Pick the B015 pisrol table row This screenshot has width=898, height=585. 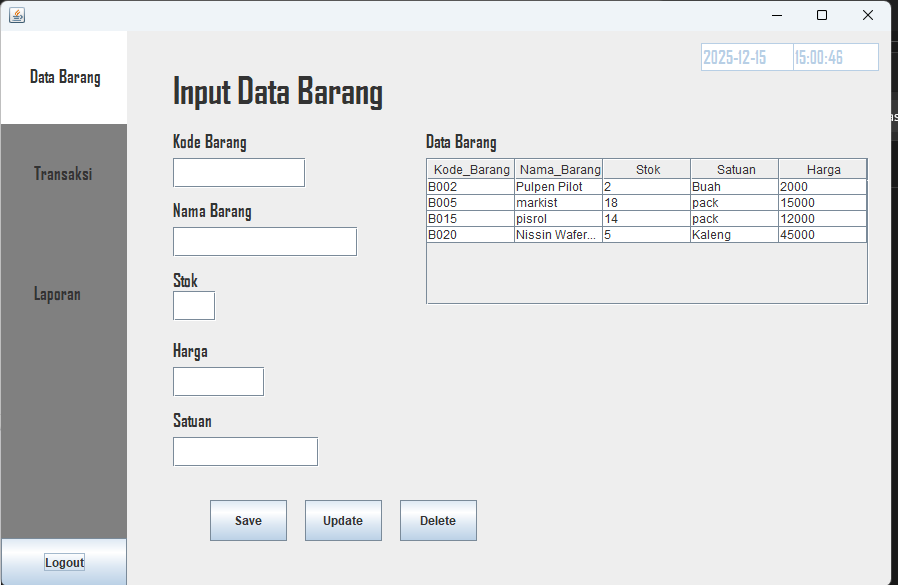coord(558,219)
